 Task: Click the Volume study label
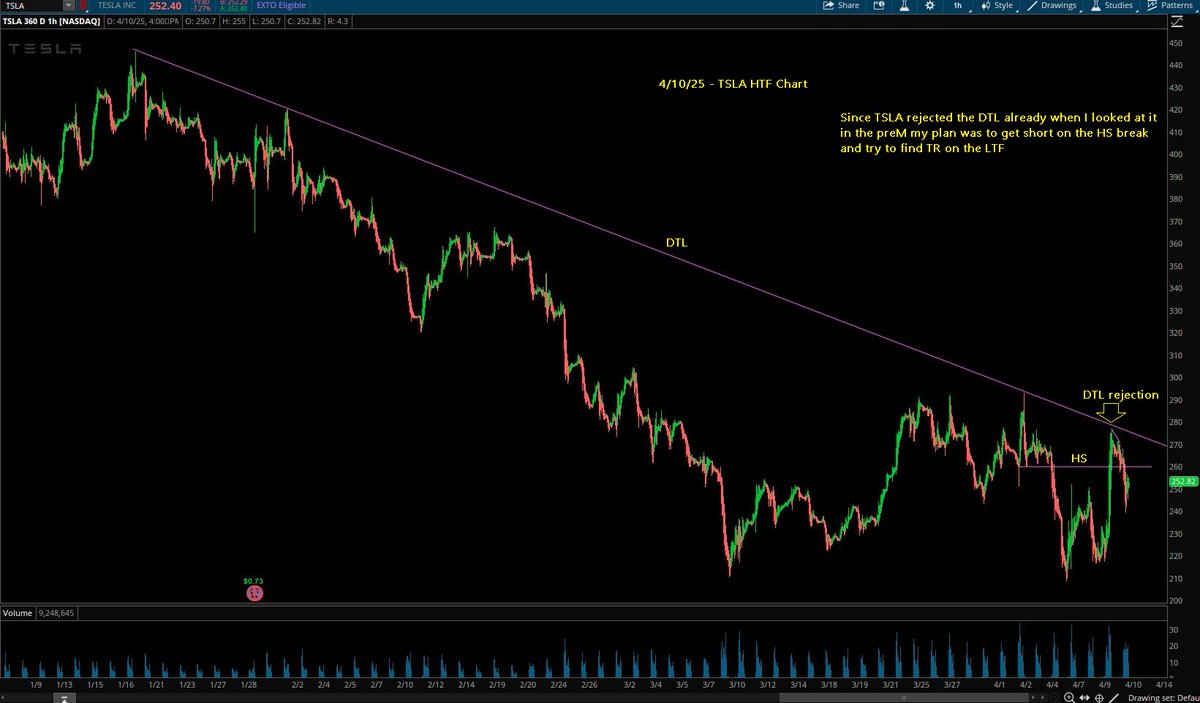18,612
